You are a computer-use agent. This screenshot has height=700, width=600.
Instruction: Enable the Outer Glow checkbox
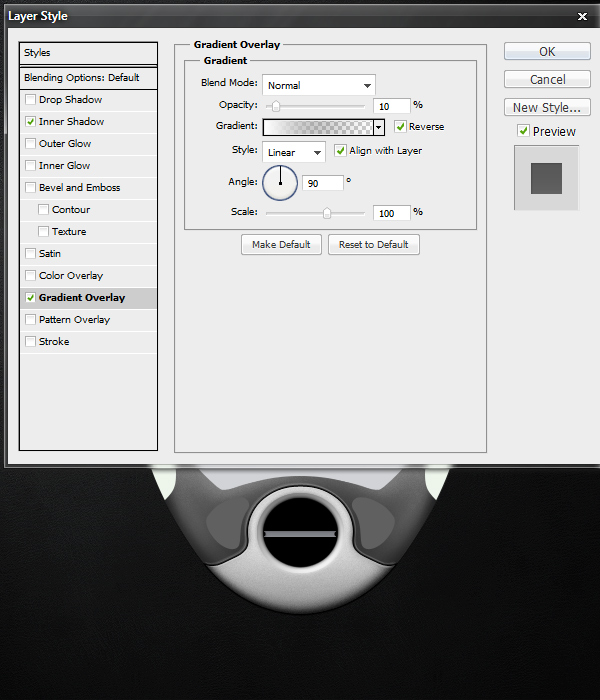30,143
